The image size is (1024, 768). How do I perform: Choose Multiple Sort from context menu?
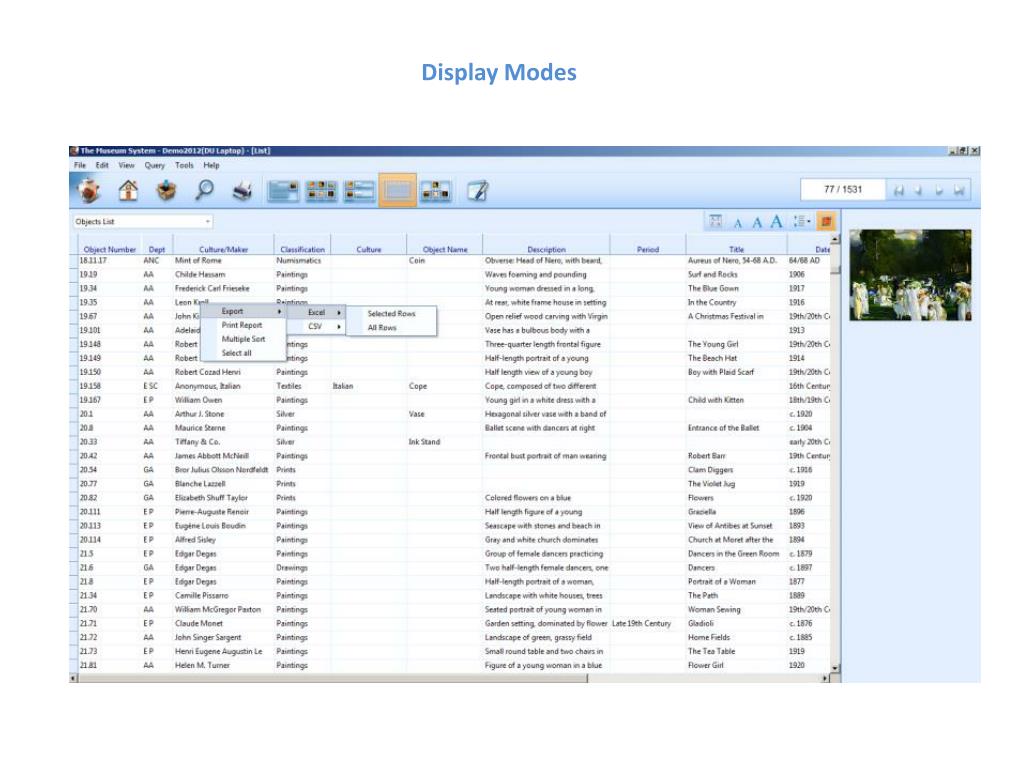tap(243, 339)
